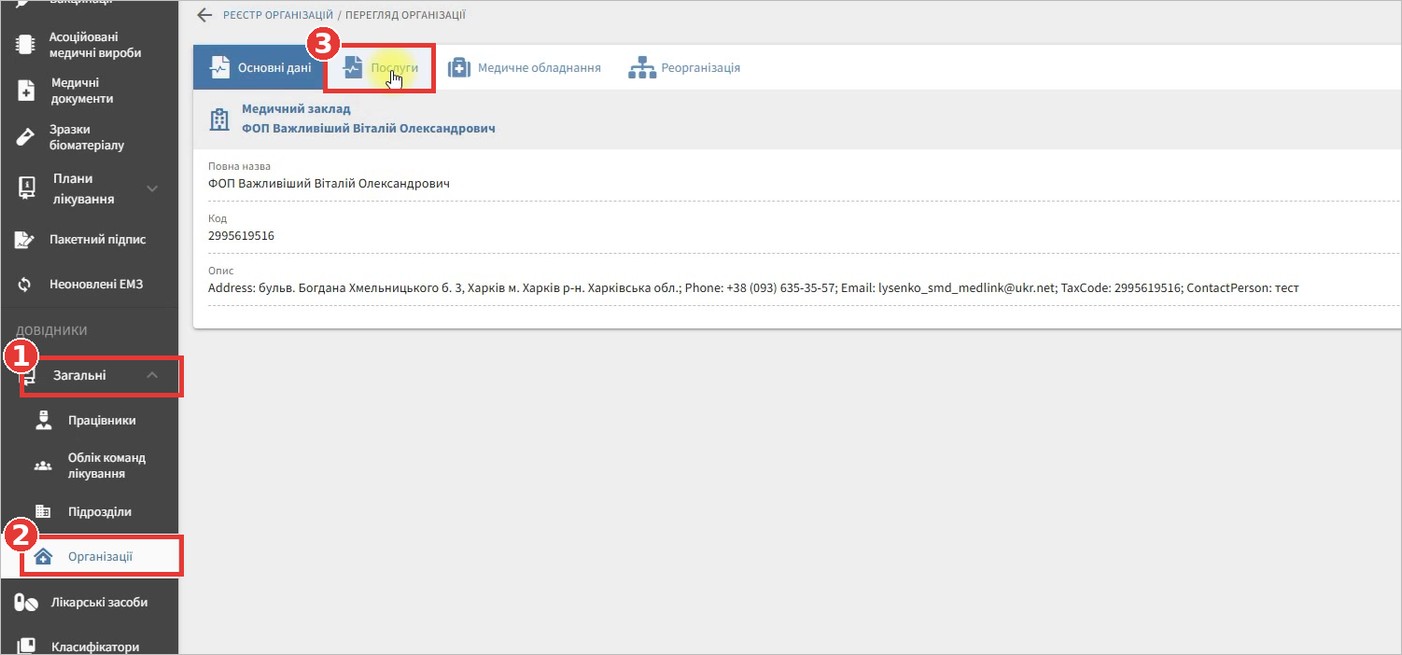Viewport: 1402px width, 655px height.
Task: Click the test tube icon for Зразки біоматеріалу
Action: click(x=26, y=137)
